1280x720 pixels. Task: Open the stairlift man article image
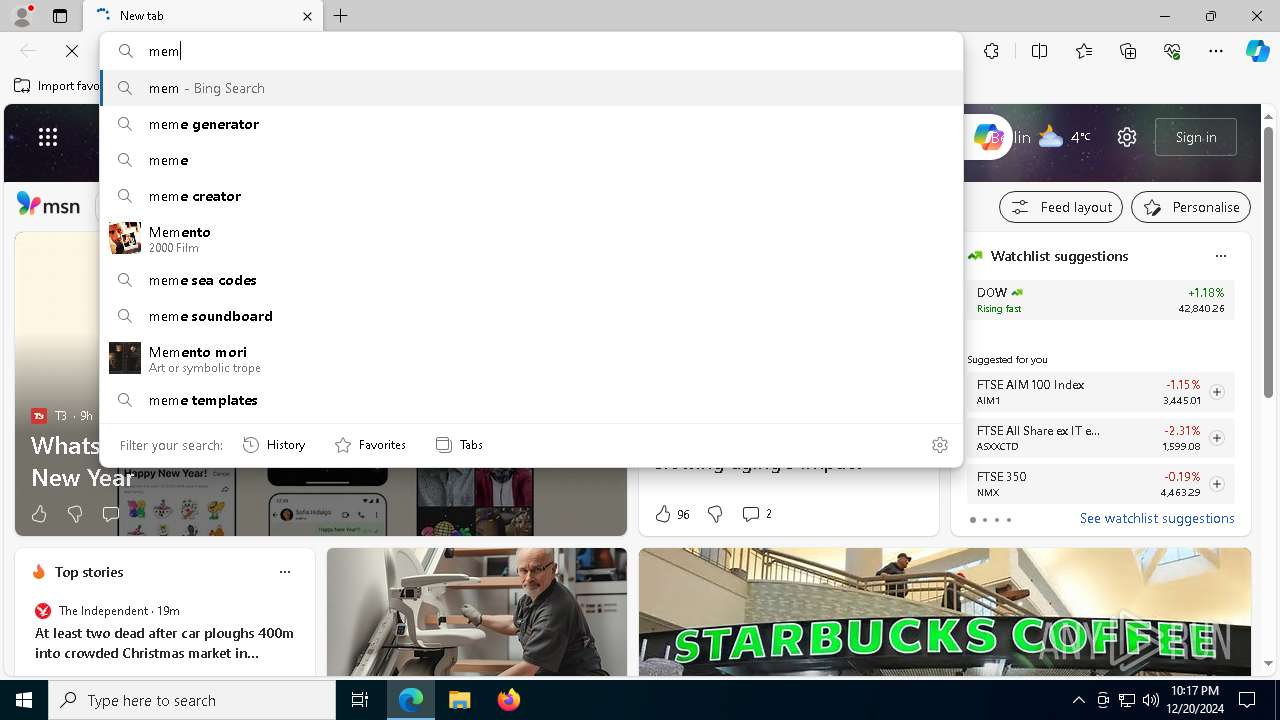coord(477,612)
